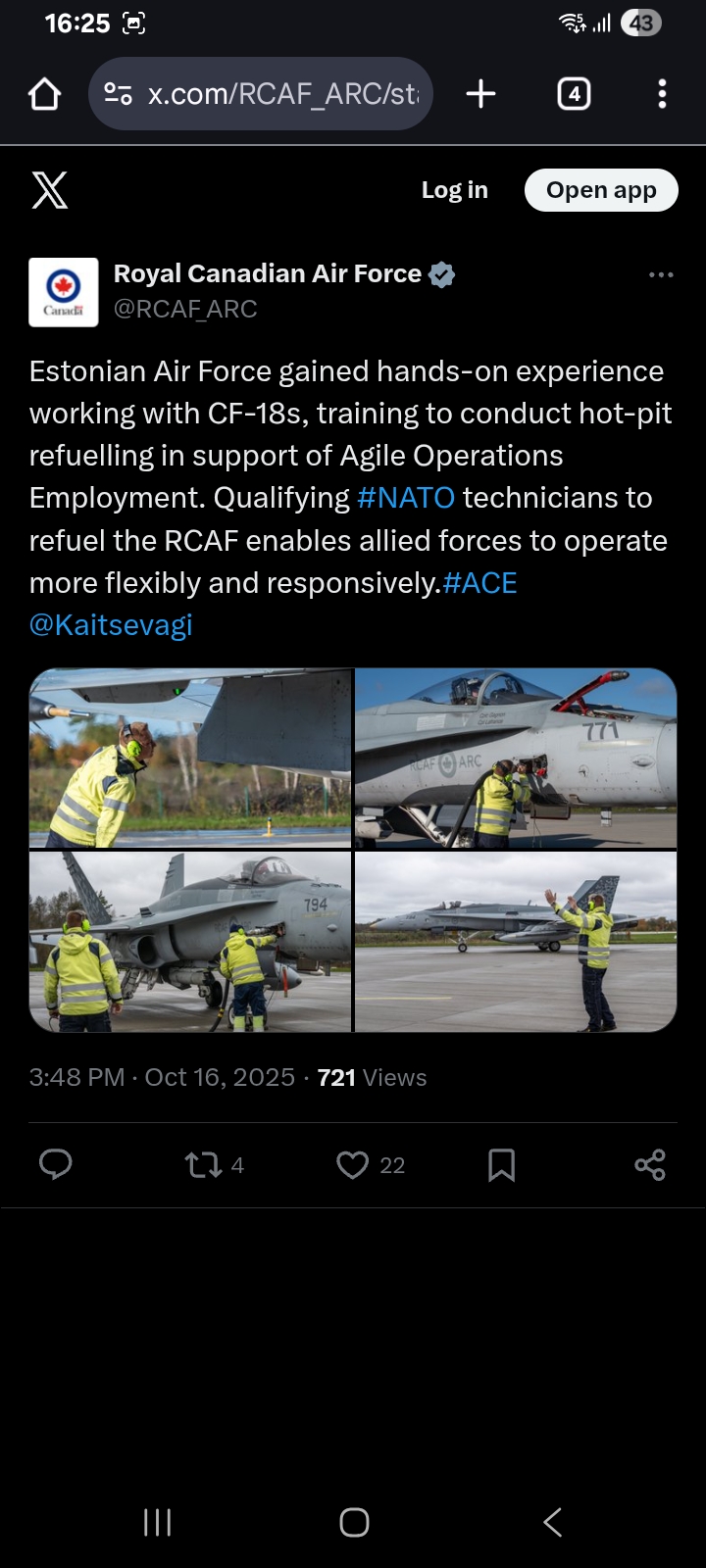706x1568 pixels.
Task: Share the post
Action: [649, 1164]
